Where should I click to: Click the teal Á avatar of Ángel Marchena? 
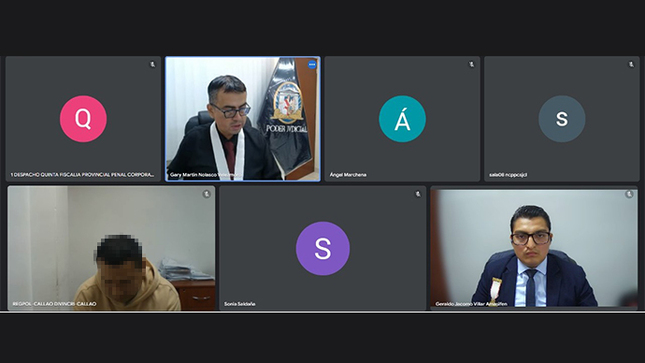[402, 119]
